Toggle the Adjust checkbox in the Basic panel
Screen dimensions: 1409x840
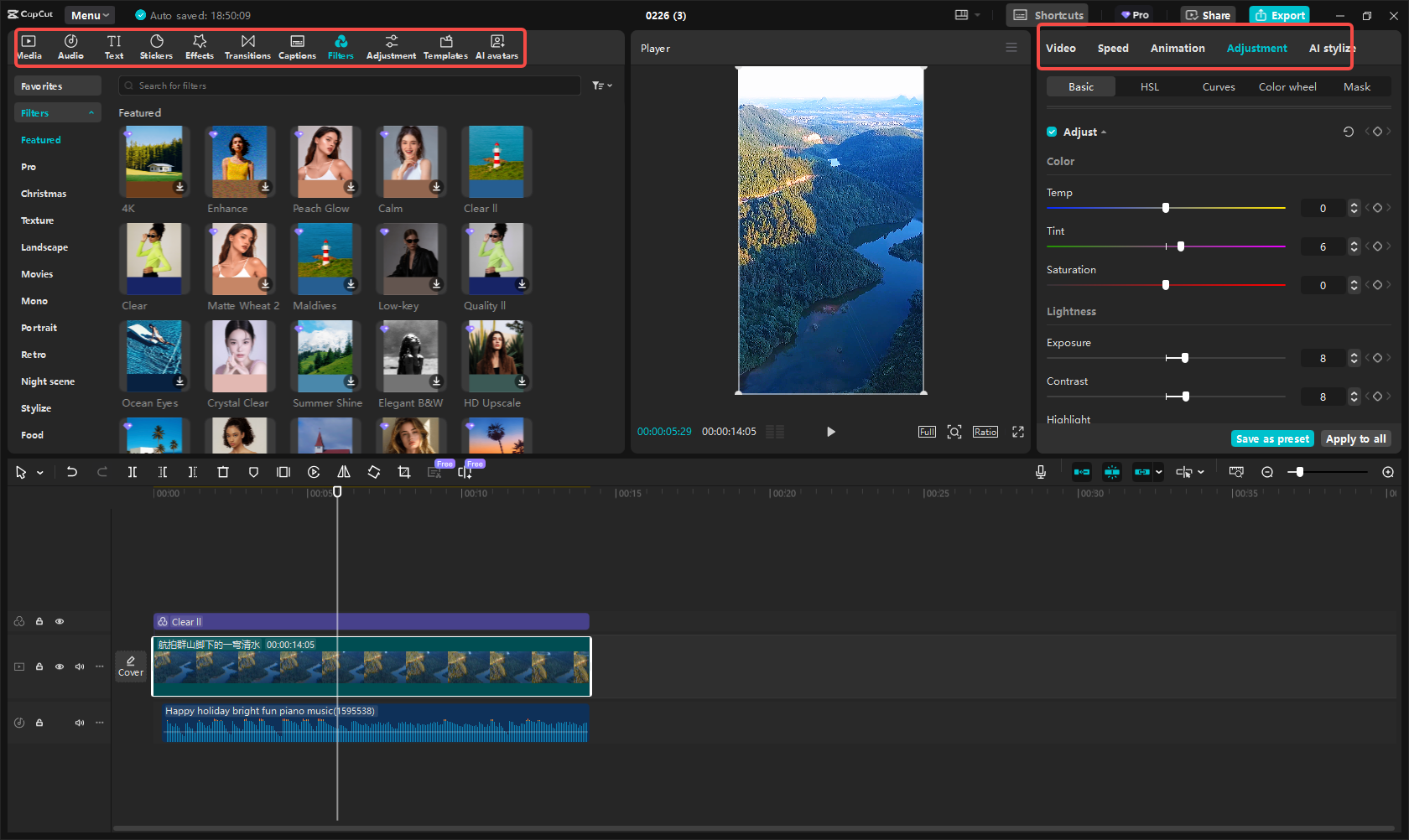1052,132
